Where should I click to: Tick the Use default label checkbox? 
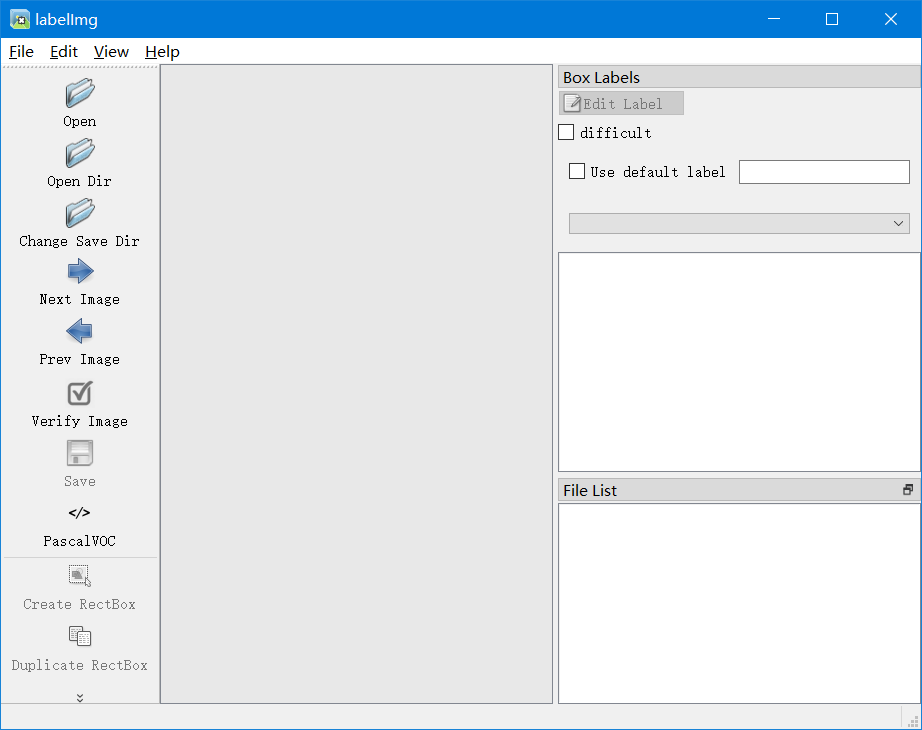click(577, 171)
